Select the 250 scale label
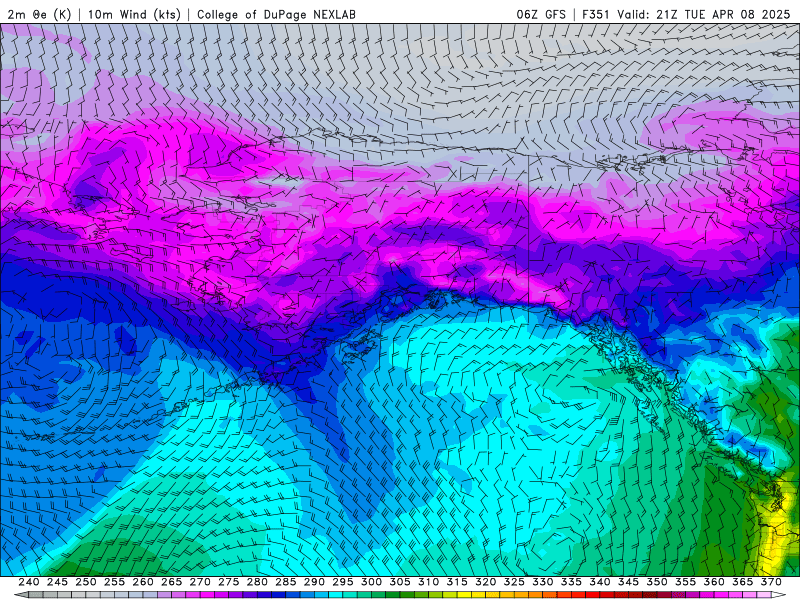 coord(86,582)
